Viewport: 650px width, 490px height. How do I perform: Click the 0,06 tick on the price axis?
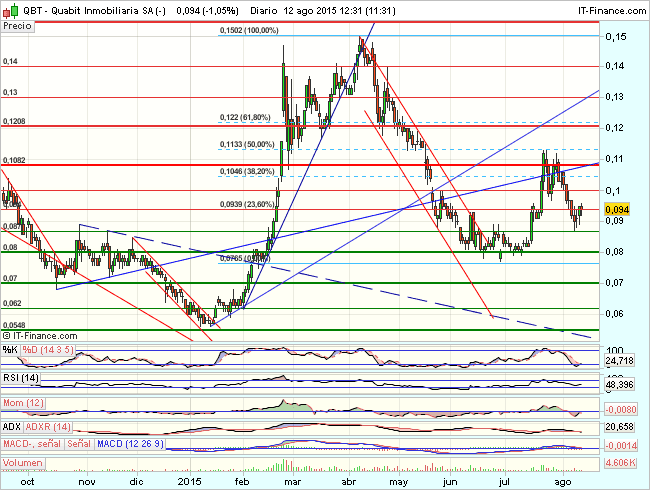[614, 313]
